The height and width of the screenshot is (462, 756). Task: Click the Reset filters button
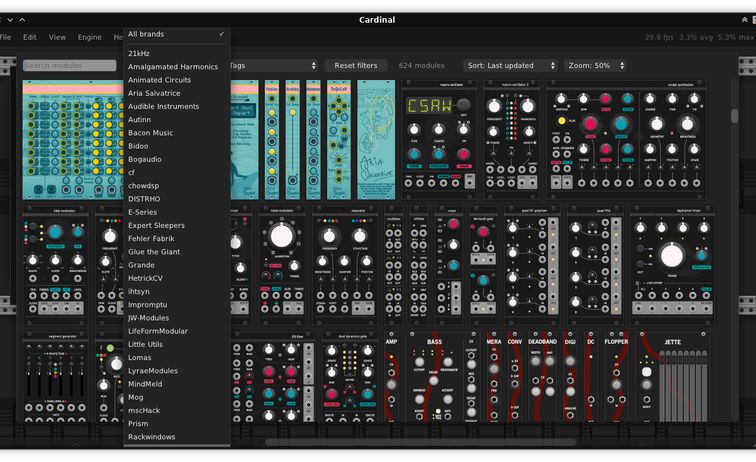(x=356, y=66)
